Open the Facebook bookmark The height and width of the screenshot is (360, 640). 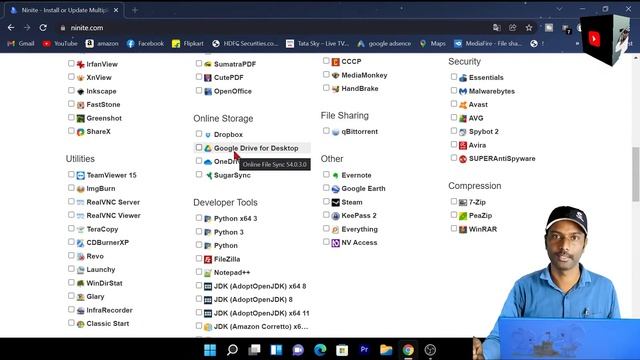point(145,43)
